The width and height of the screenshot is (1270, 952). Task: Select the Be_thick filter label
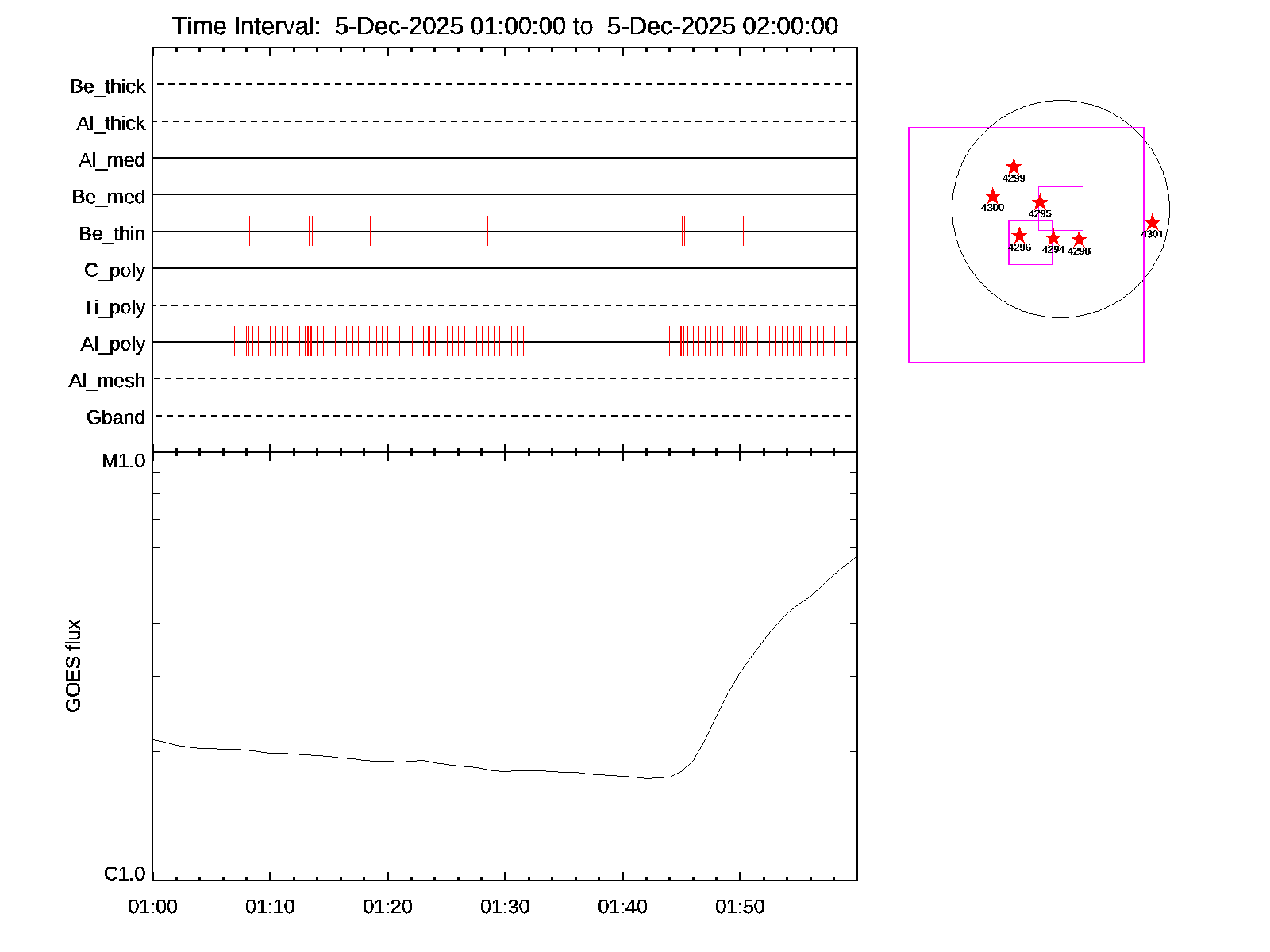[108, 86]
